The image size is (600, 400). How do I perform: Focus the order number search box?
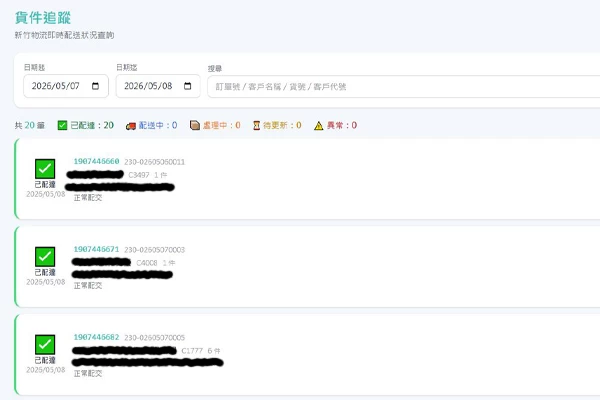[x=404, y=87]
